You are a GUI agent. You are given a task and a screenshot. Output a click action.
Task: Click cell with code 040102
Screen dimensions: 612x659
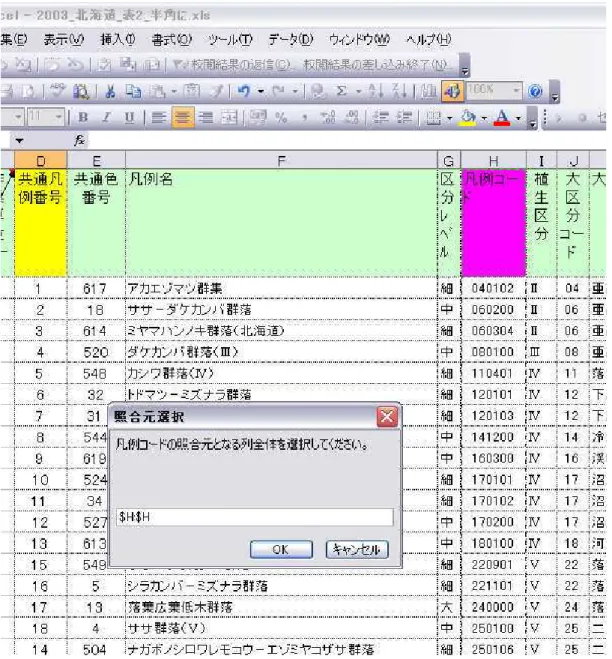click(493, 288)
